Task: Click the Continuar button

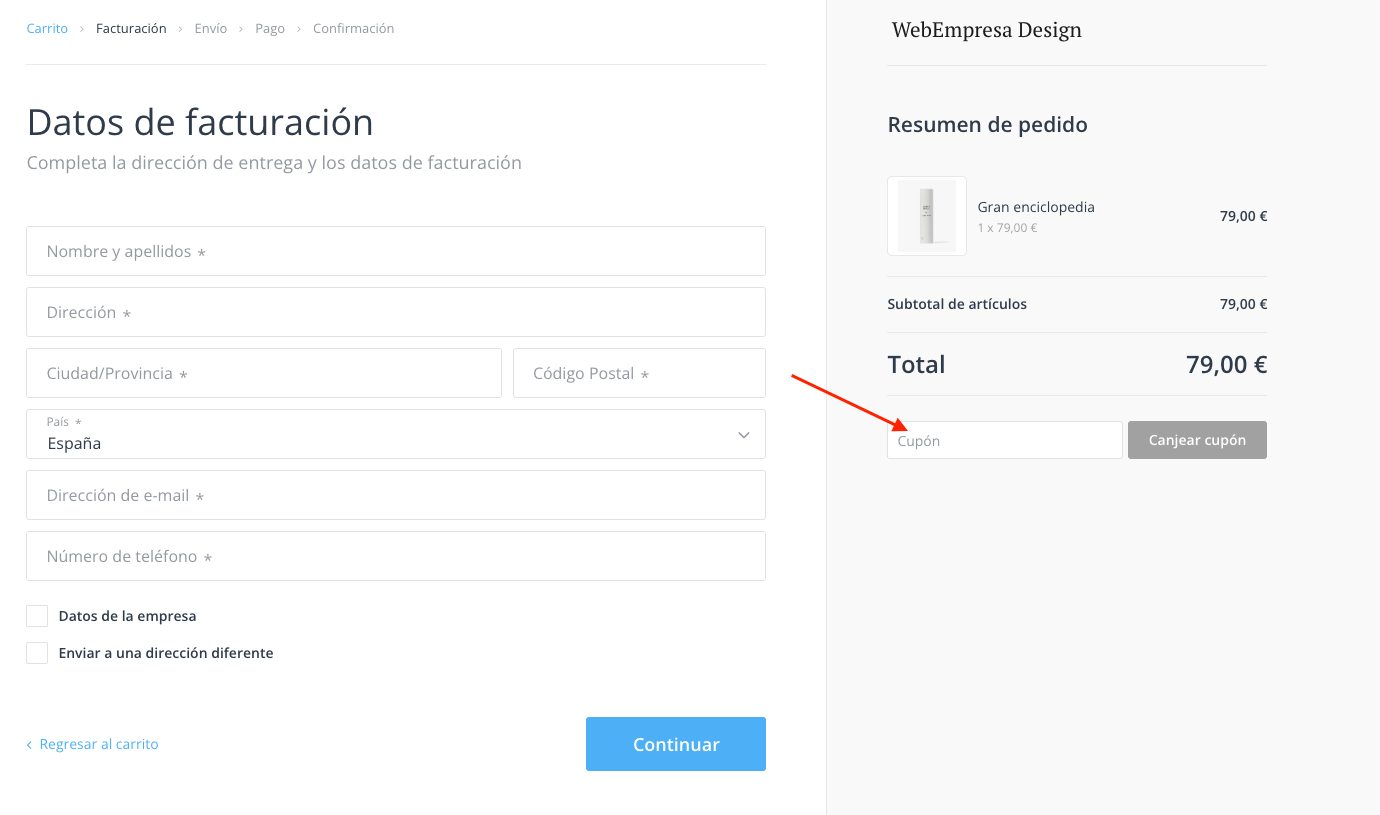Action: click(676, 744)
